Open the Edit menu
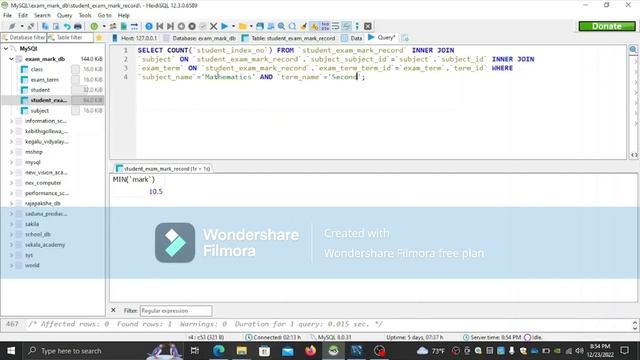 (x=23, y=15)
